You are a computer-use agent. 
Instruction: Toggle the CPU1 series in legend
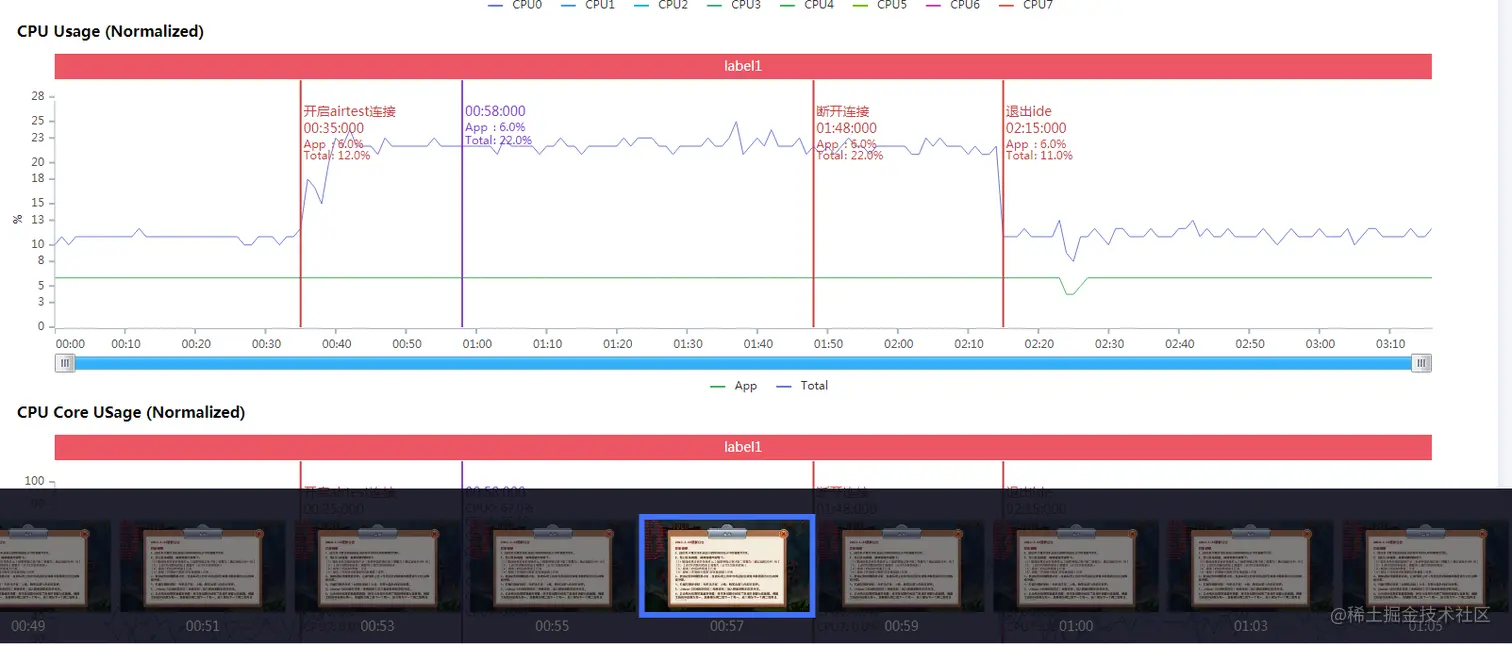coord(587,5)
